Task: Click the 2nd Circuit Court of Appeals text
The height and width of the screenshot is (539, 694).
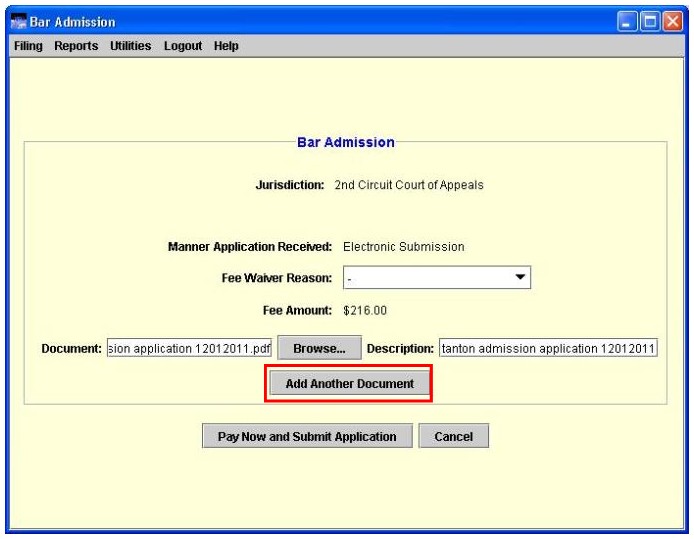Action: pyautogui.click(x=409, y=185)
